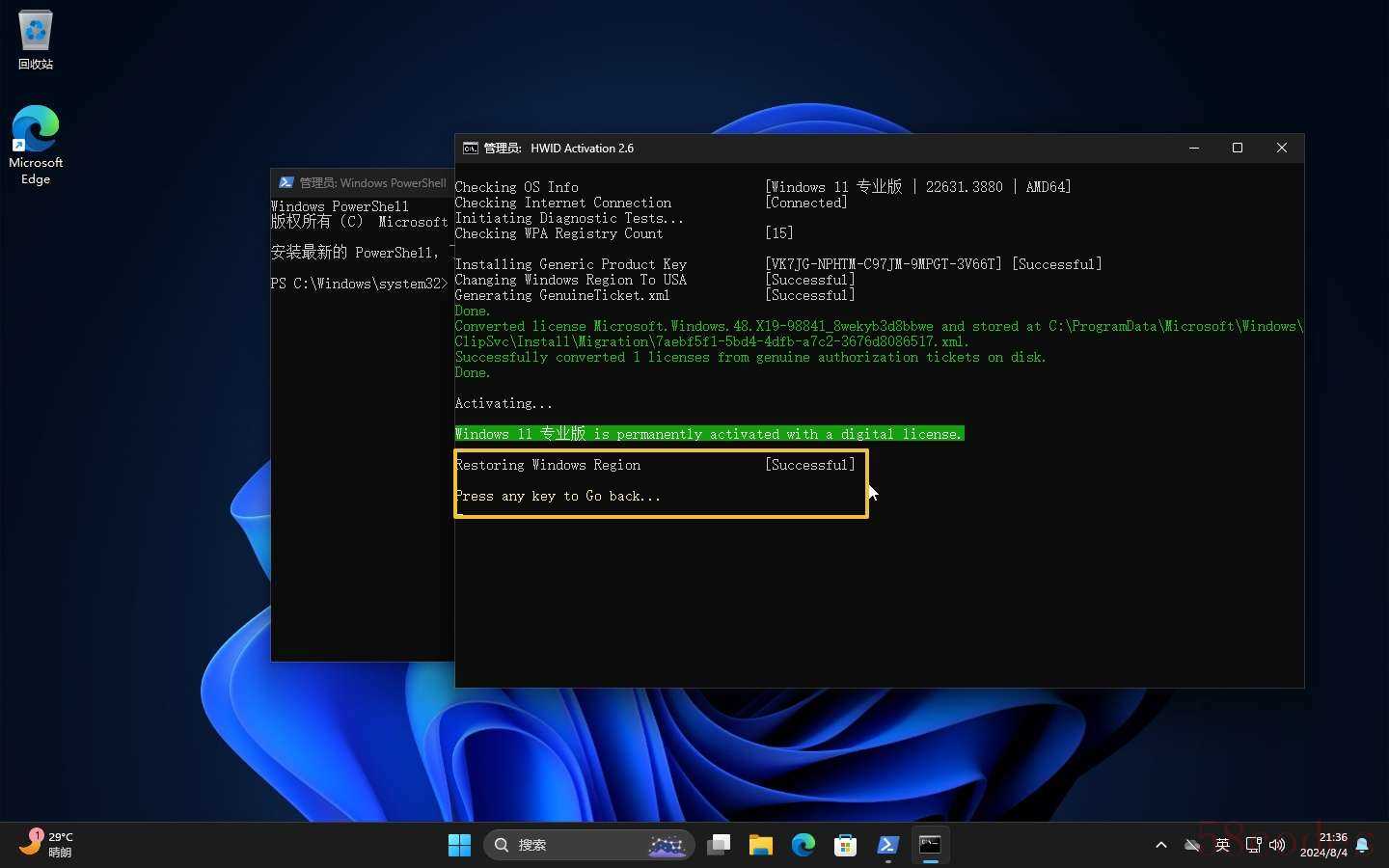Click "Installing Generic Product Key" text
1389x868 pixels.
(571, 264)
